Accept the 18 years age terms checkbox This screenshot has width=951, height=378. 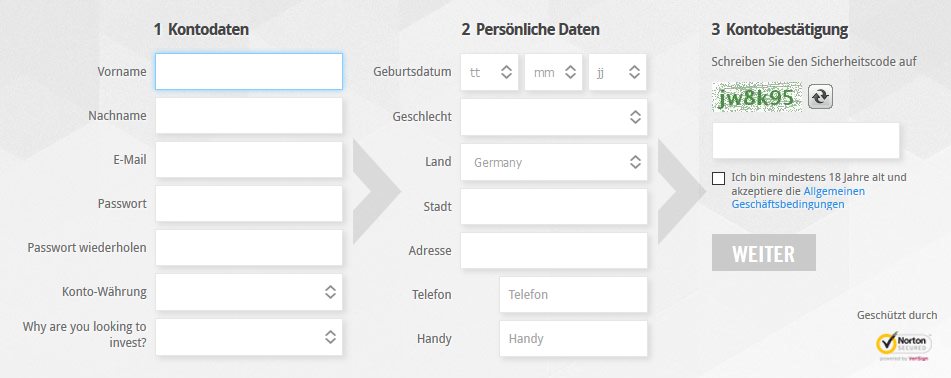[719, 178]
